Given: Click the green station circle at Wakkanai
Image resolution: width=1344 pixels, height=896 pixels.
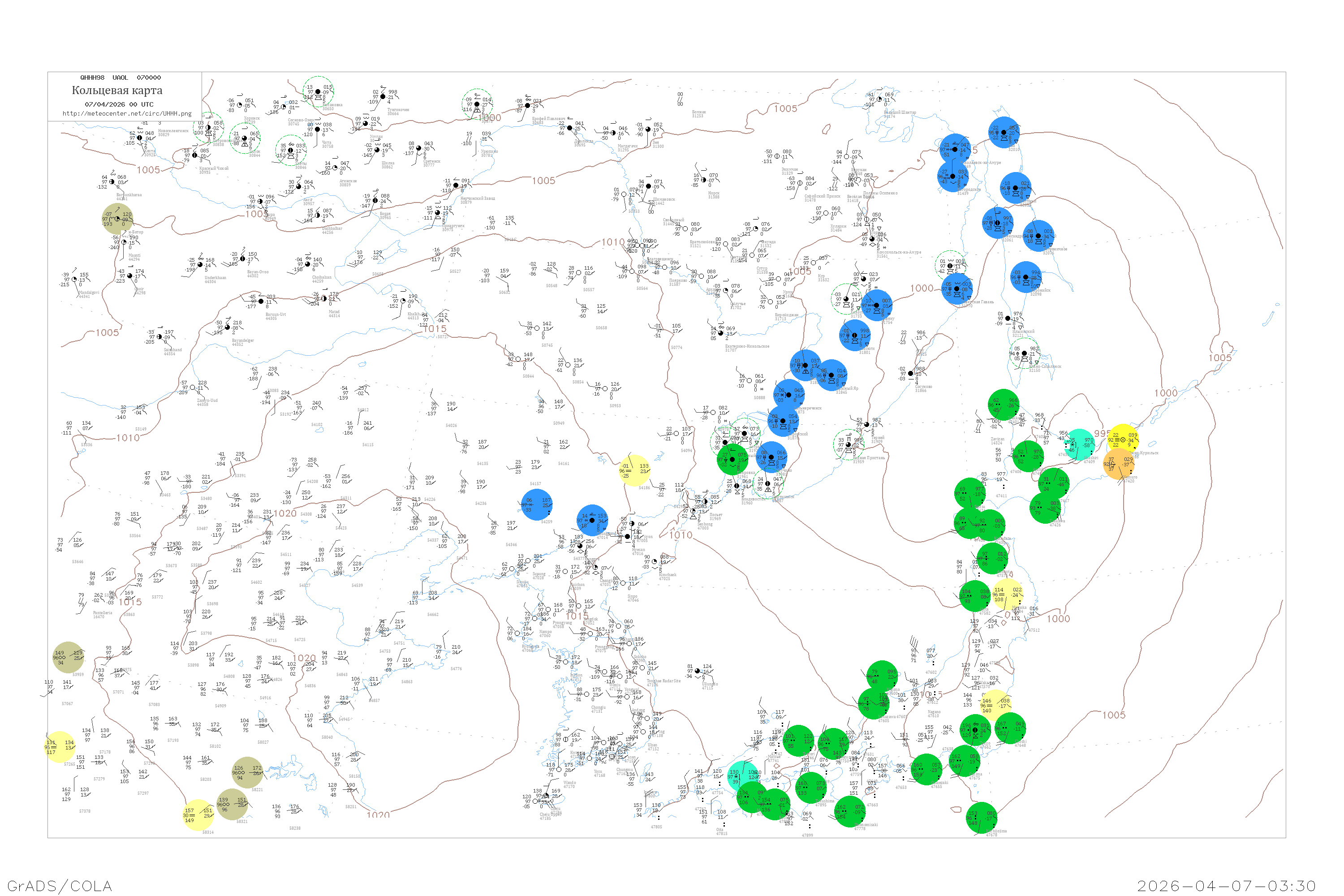Looking at the screenshot, I should click(1003, 404).
